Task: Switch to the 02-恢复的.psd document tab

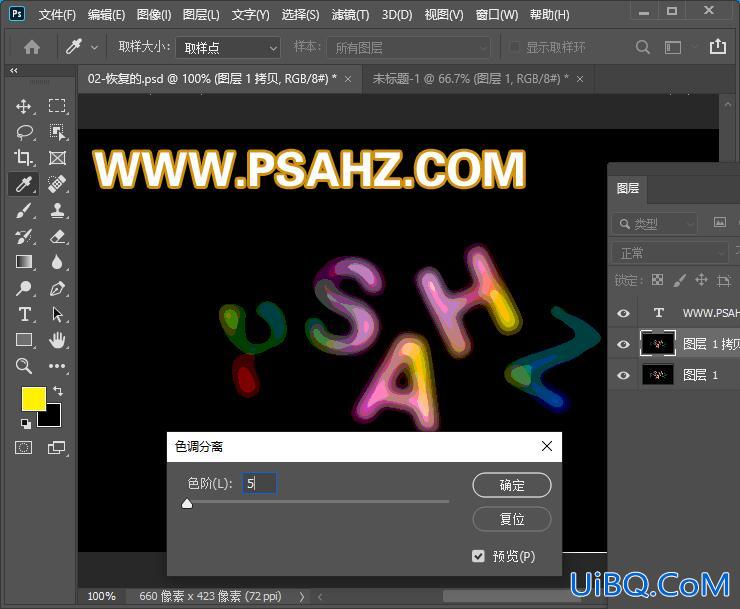Action: click(212, 79)
